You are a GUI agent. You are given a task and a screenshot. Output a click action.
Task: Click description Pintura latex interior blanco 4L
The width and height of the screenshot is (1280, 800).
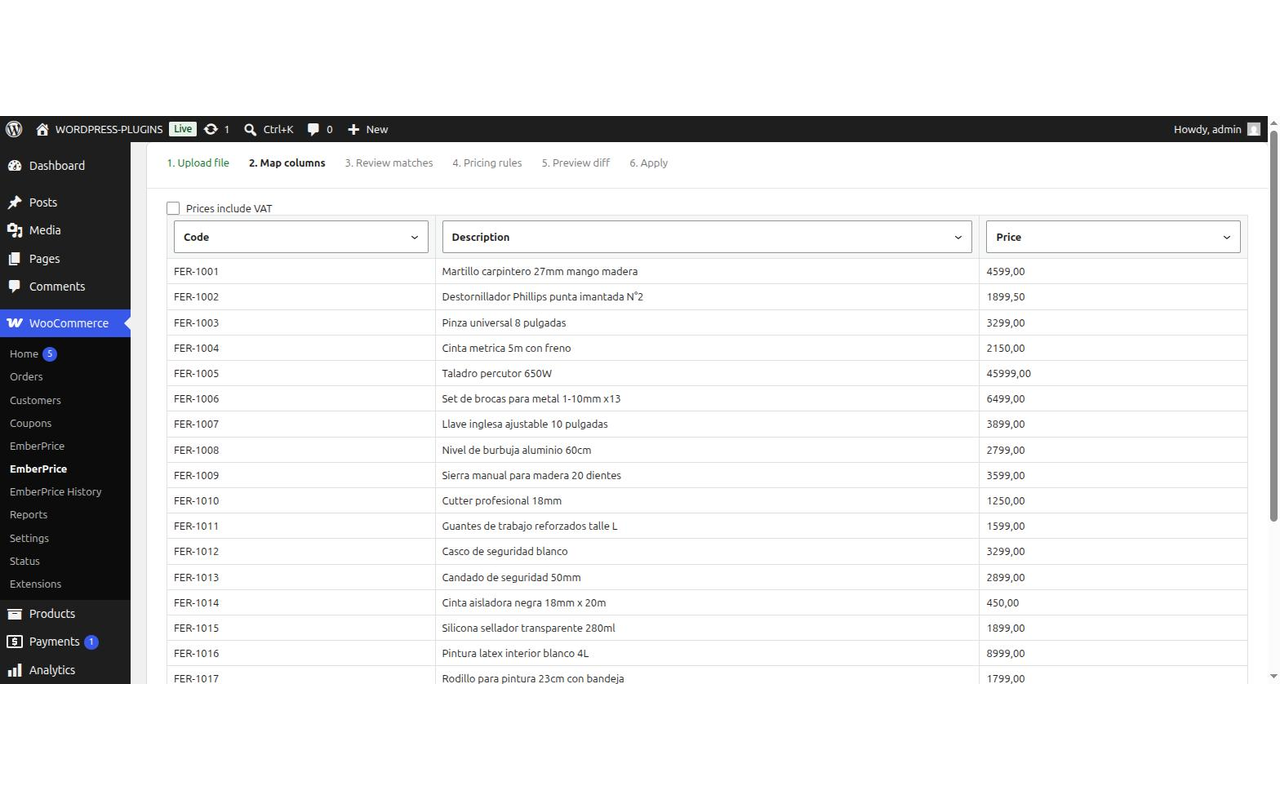tap(515, 654)
